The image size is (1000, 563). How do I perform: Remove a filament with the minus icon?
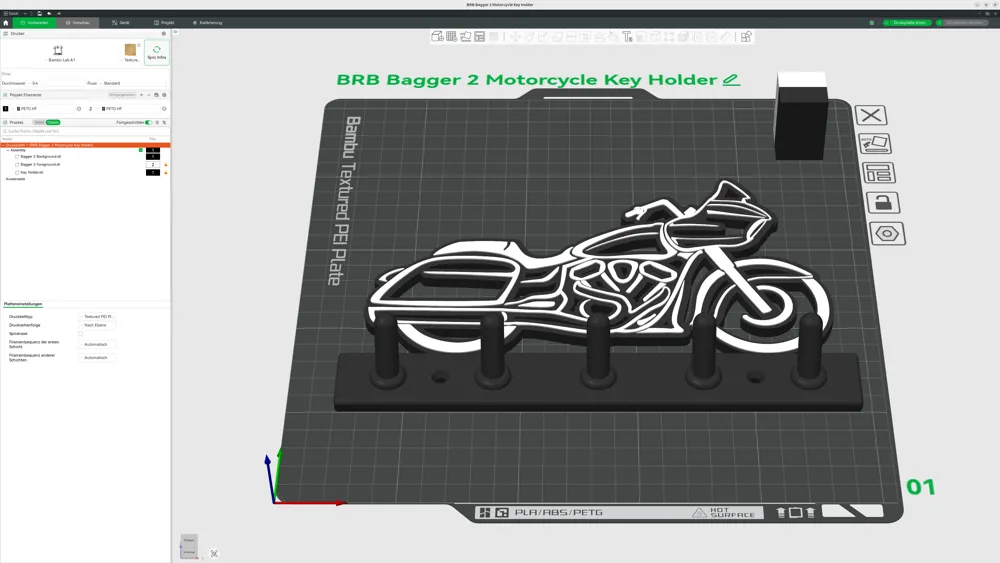(x=149, y=95)
